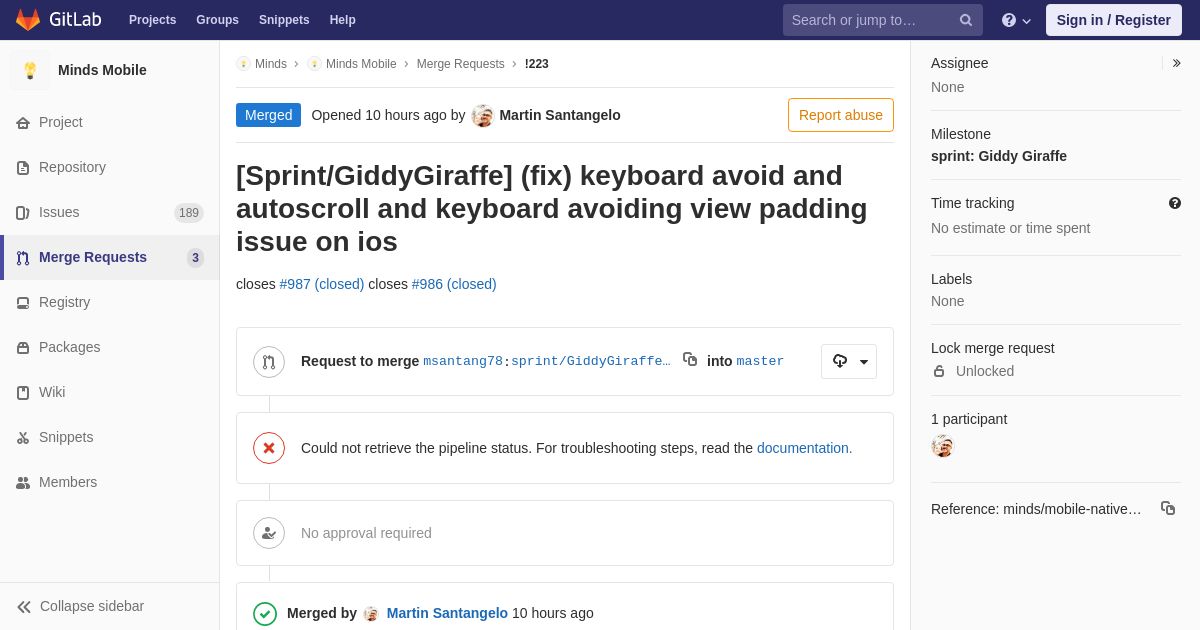Click the Members people icon
The height and width of the screenshot is (630, 1200).
(x=23, y=483)
